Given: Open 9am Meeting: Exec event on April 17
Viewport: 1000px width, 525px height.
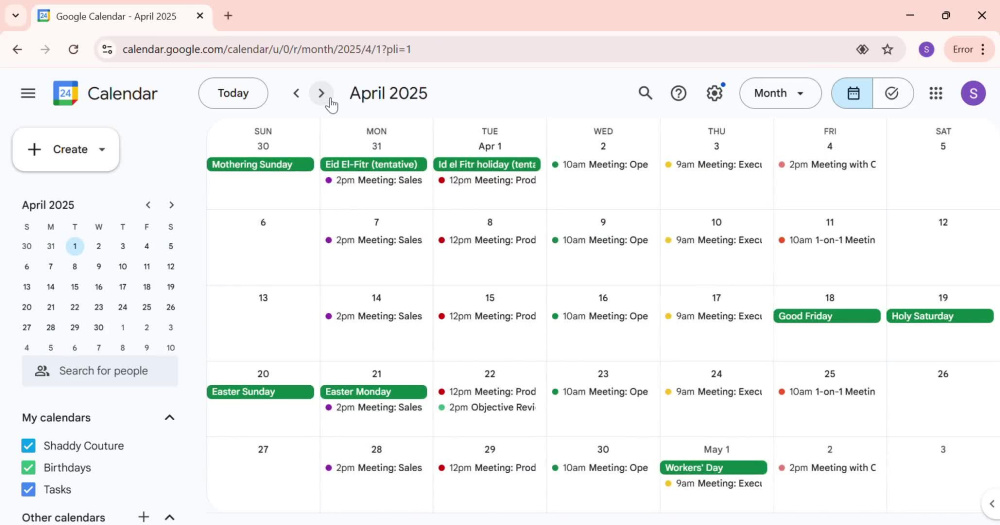Looking at the screenshot, I should [x=714, y=316].
